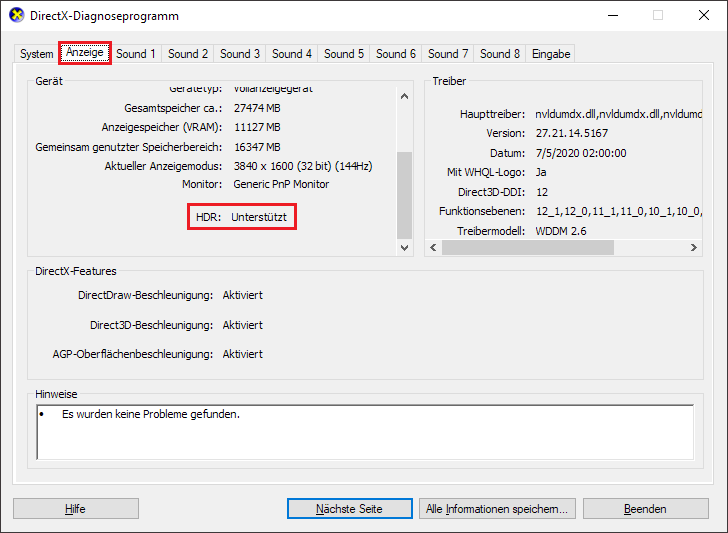The width and height of the screenshot is (728, 533).
Task: Switch to the System tab
Action: (x=36, y=54)
